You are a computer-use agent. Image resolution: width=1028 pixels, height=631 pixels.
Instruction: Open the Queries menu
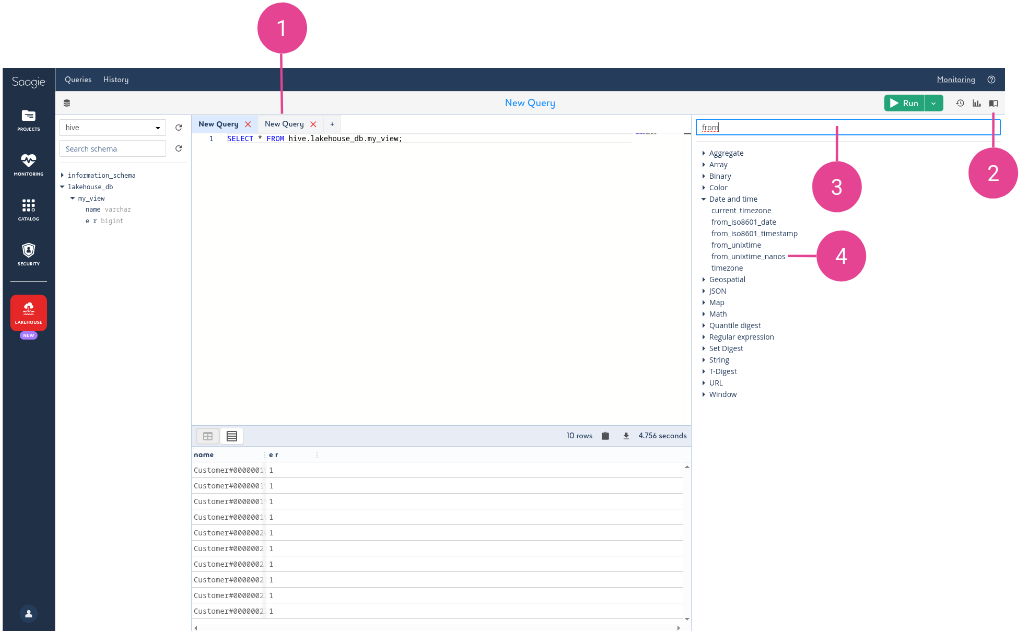tap(78, 79)
